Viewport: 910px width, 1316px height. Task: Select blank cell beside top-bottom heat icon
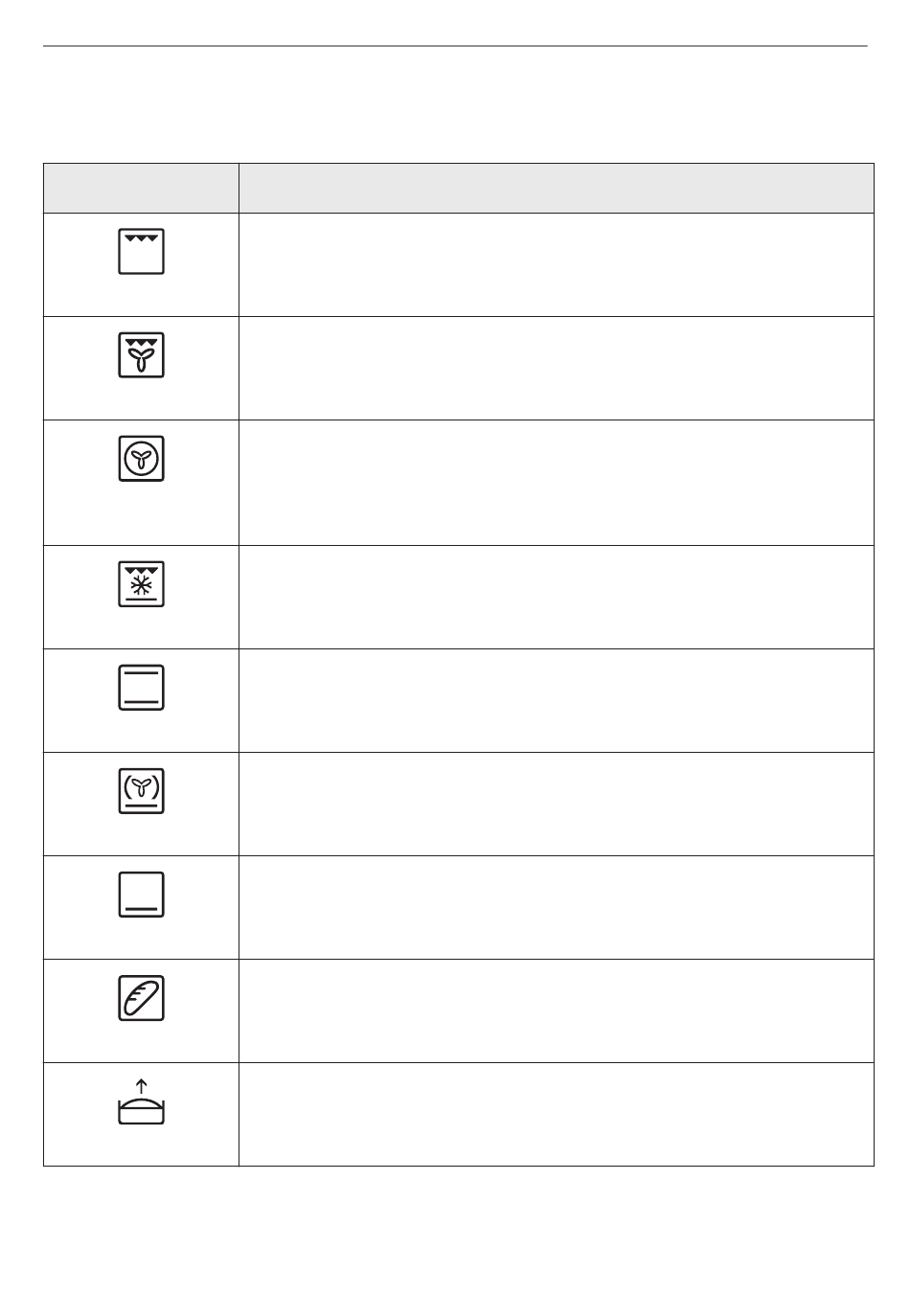click(x=557, y=701)
